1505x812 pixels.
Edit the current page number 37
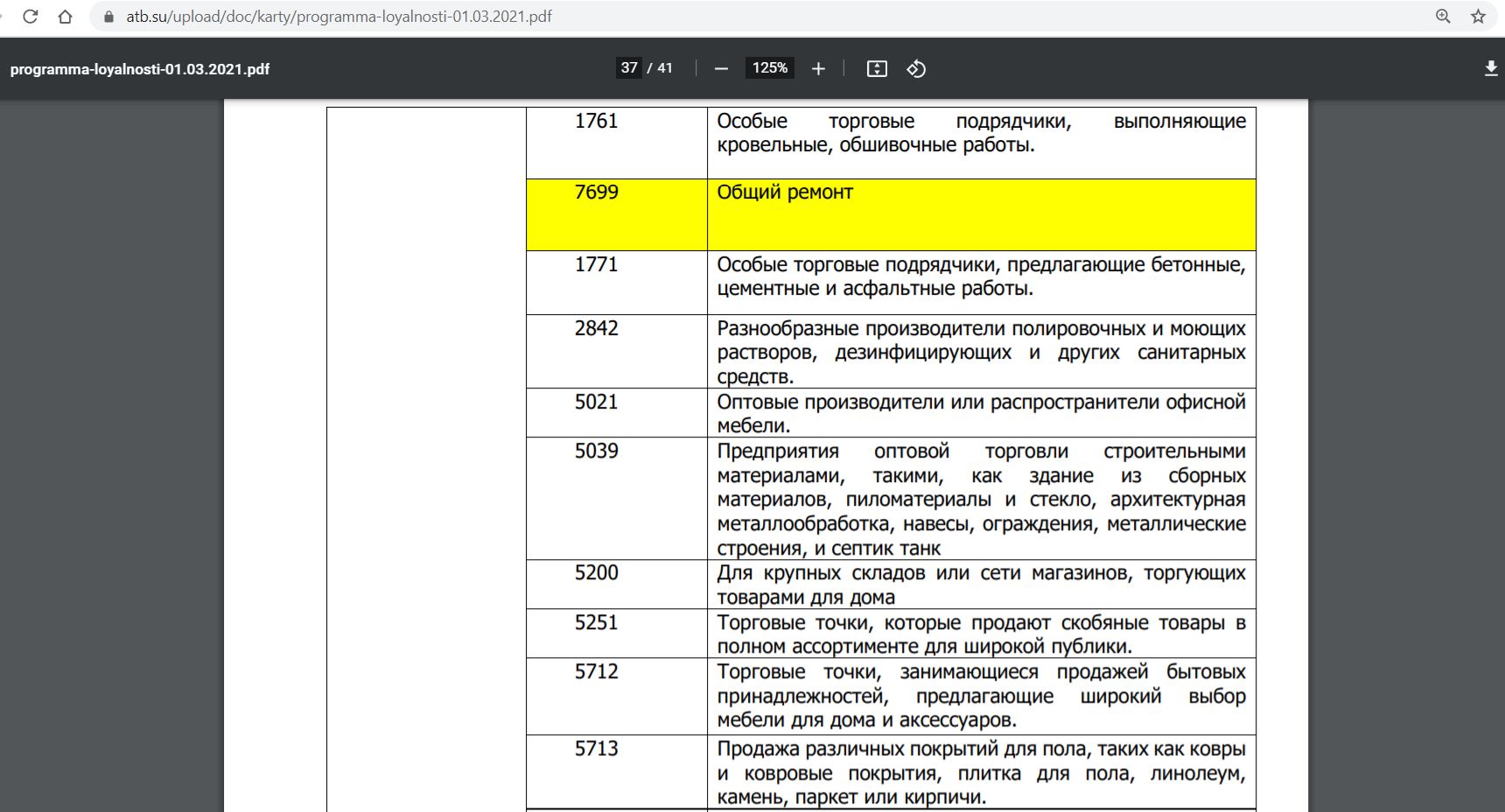coord(629,67)
